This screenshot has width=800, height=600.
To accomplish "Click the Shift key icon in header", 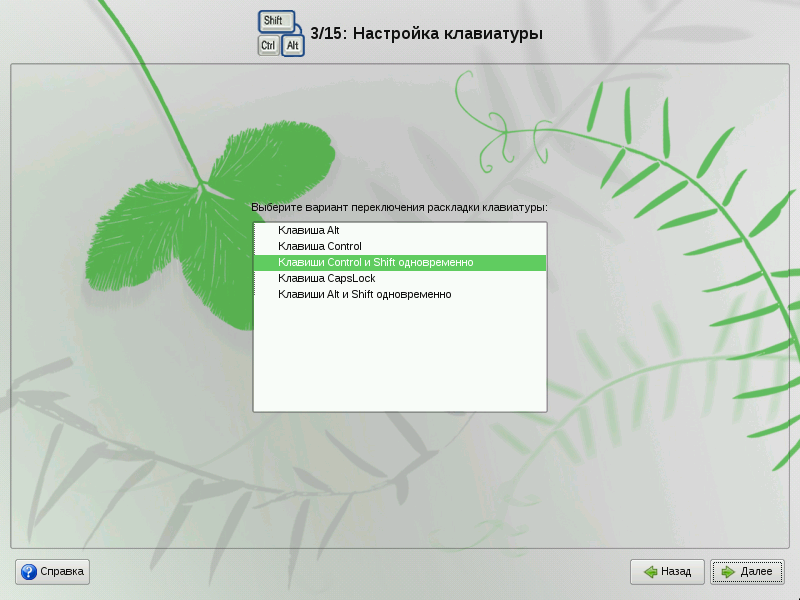I will [x=275, y=21].
